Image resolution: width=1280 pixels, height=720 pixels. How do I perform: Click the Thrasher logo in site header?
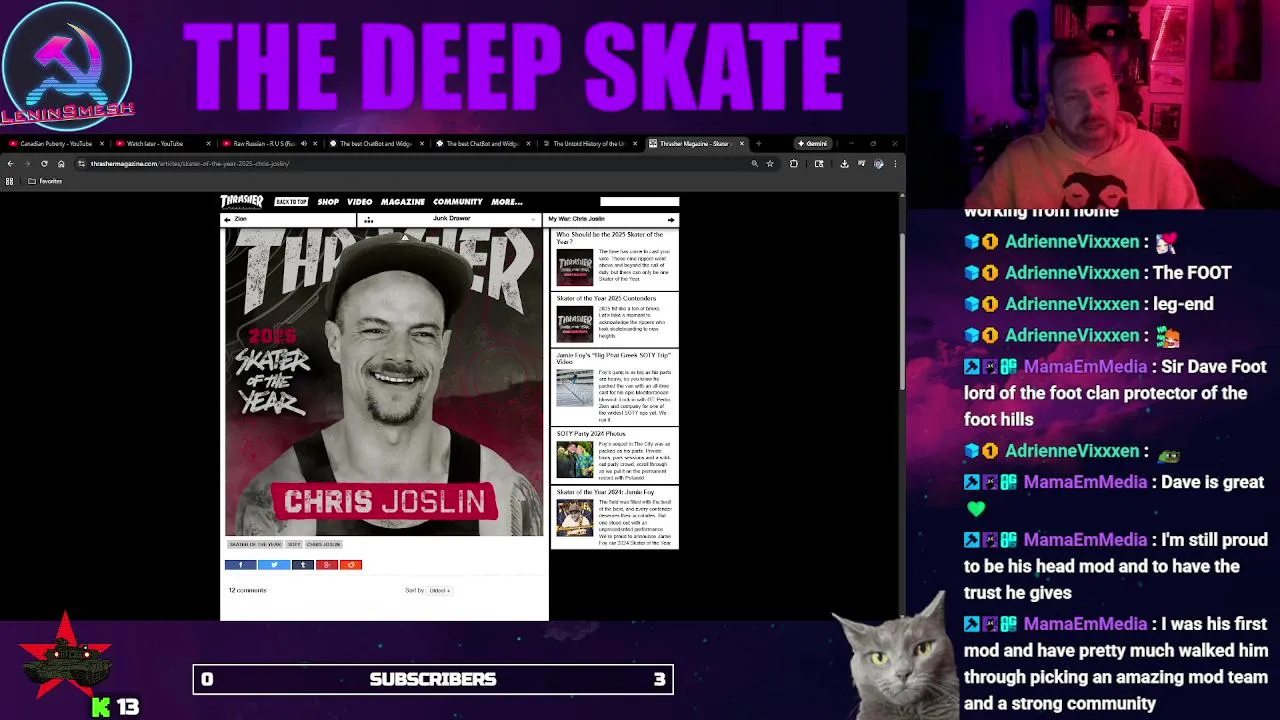(242, 201)
